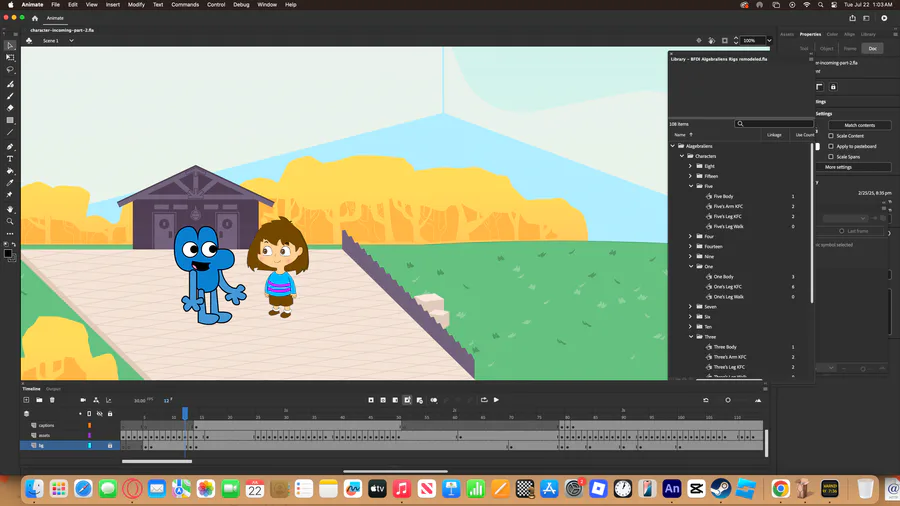
Task: Click the Loop playback icon
Action: pos(484,400)
